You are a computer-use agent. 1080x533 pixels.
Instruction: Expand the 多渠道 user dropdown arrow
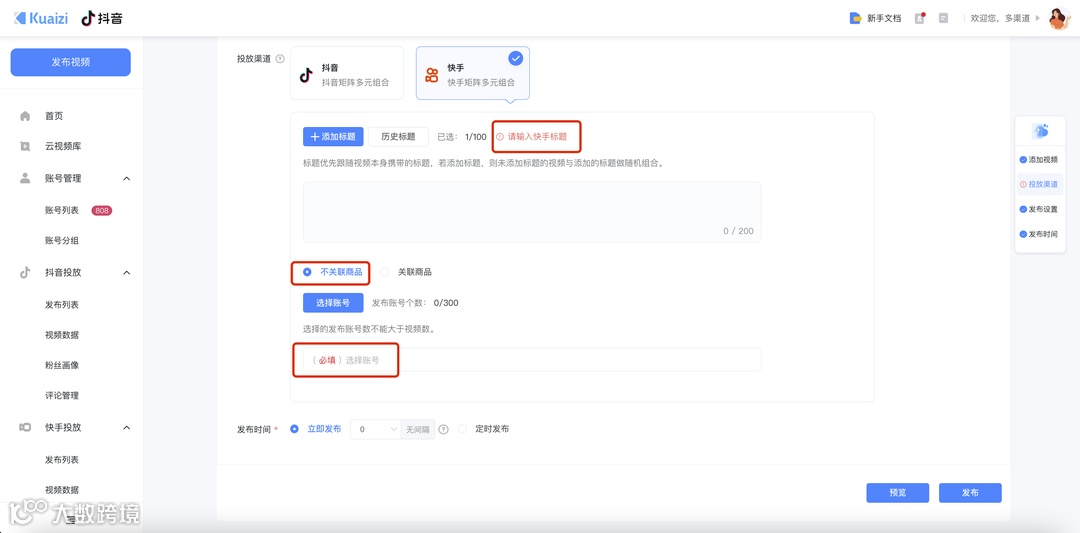(x=1038, y=19)
